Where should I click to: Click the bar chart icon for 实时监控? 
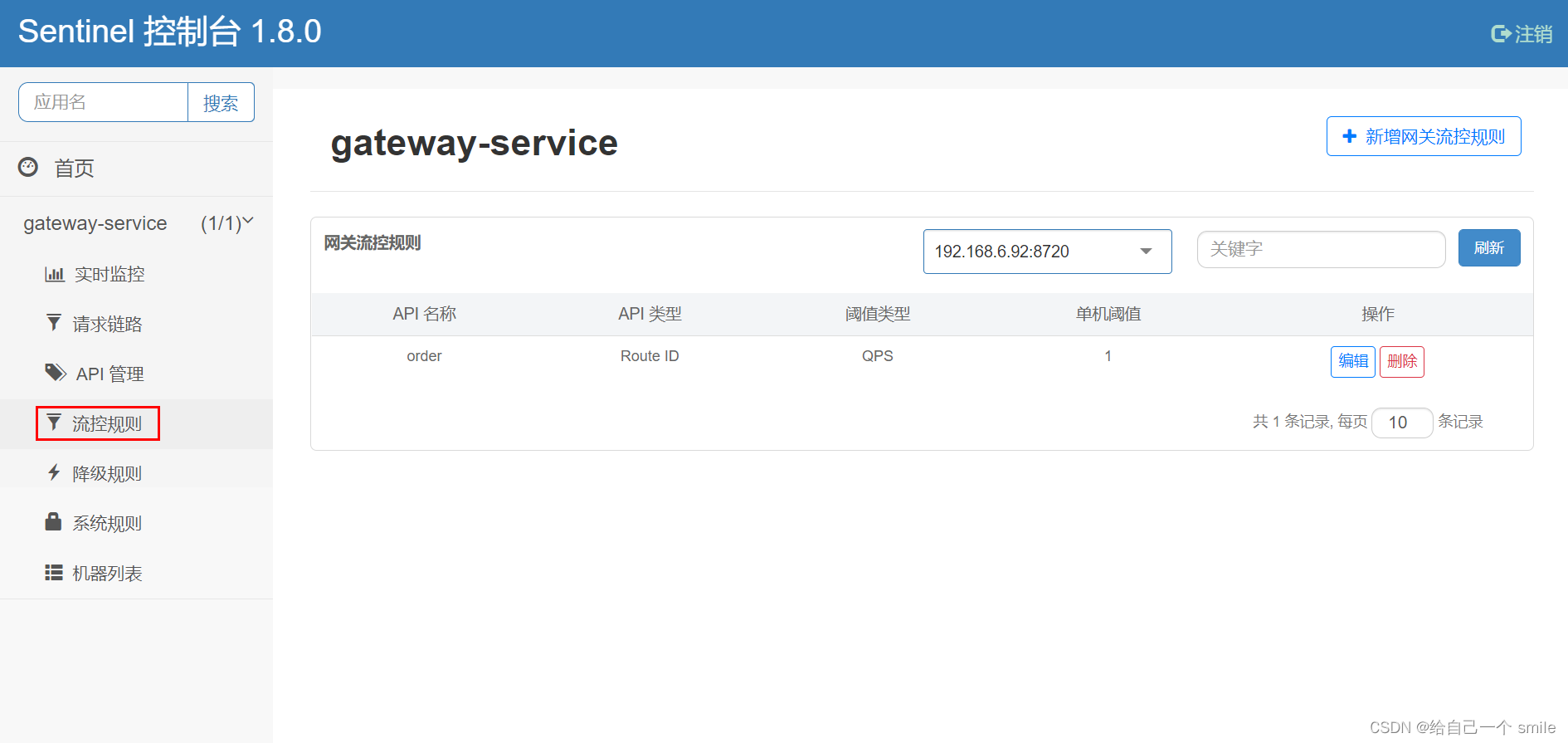coord(54,274)
